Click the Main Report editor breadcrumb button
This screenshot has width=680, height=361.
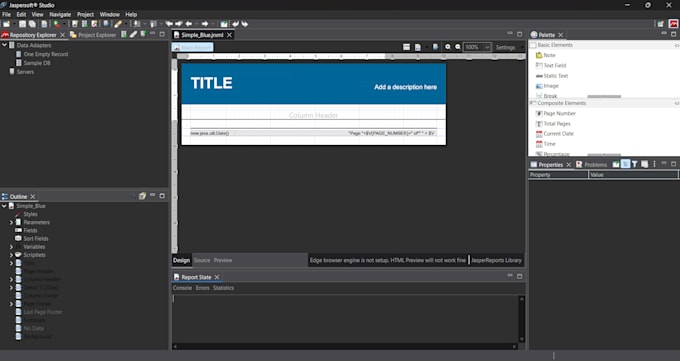(193, 47)
